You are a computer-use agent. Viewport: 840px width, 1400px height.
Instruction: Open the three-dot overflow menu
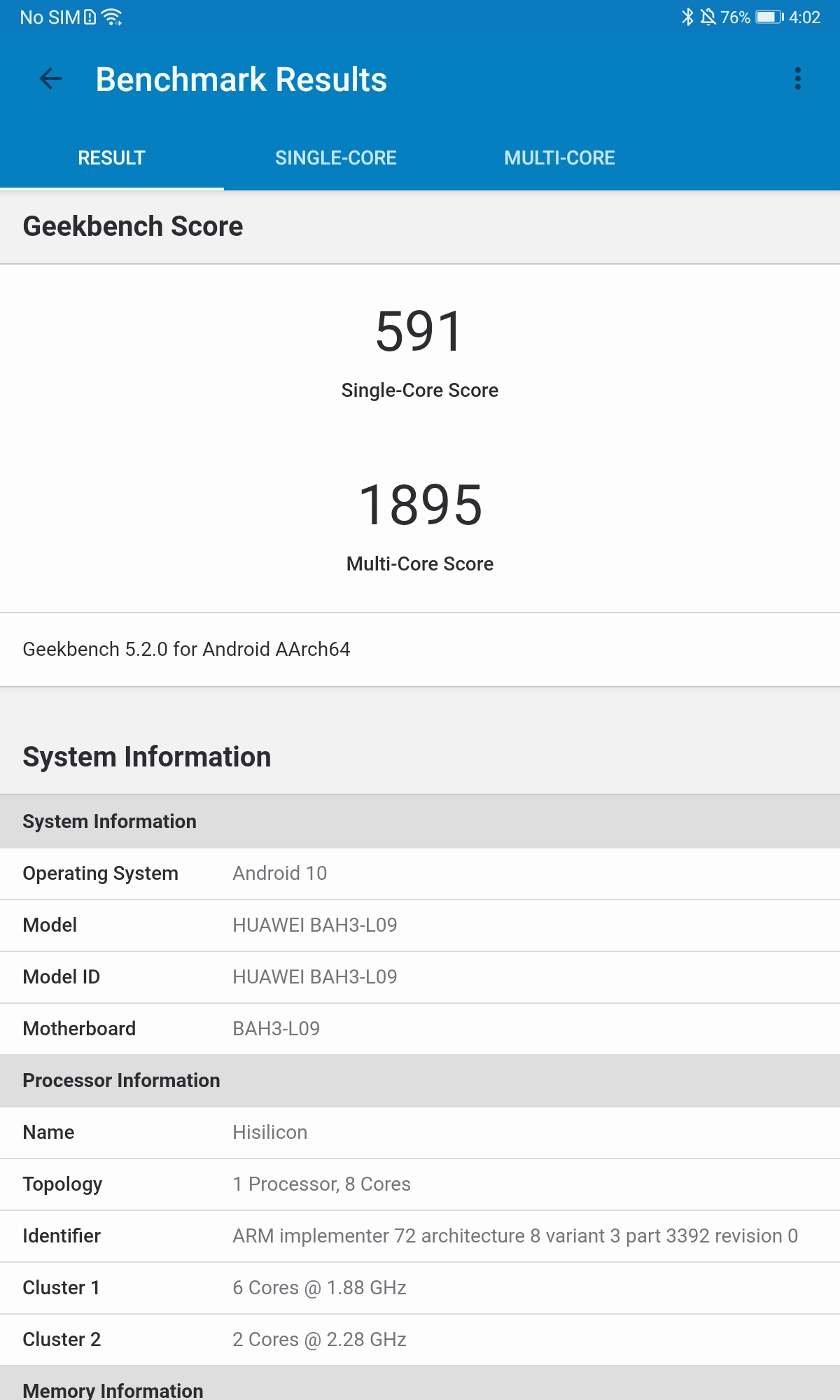[x=797, y=79]
